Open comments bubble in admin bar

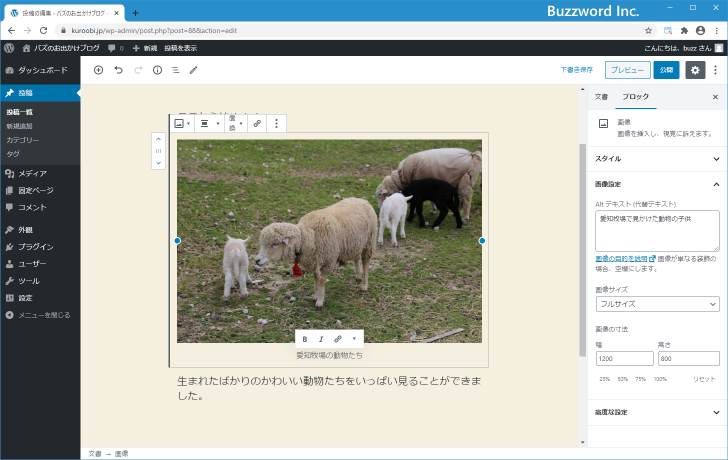116,48
